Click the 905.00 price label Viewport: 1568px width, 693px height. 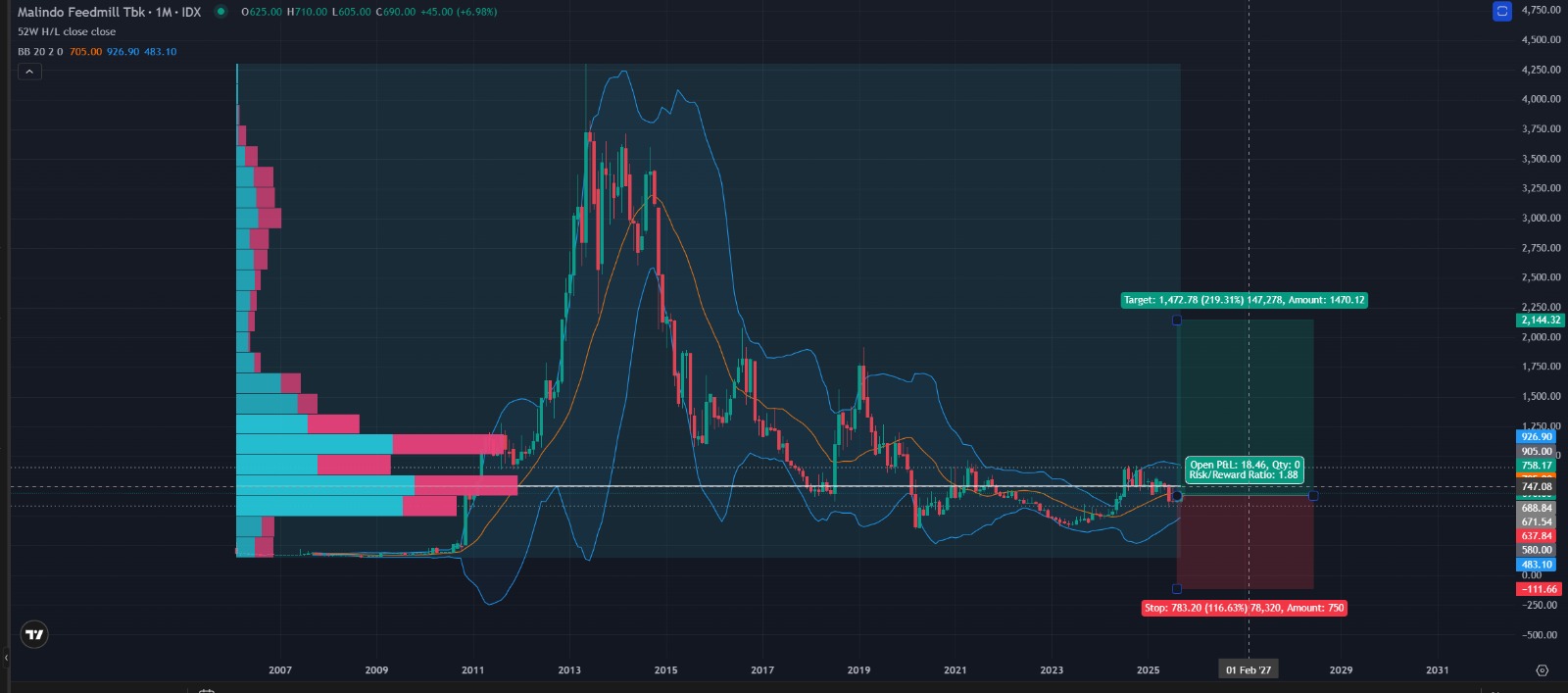[x=1537, y=452]
